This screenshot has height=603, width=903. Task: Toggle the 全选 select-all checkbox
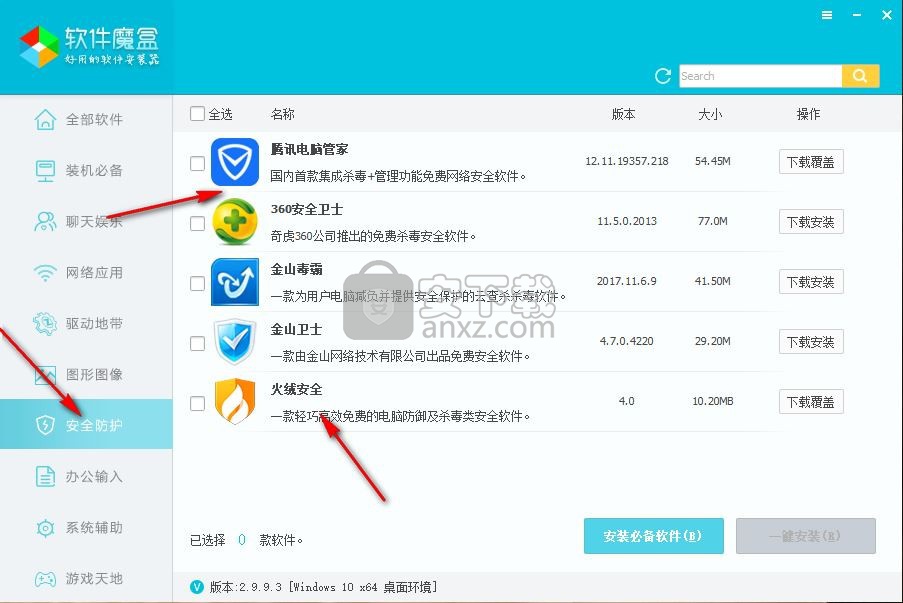click(198, 113)
